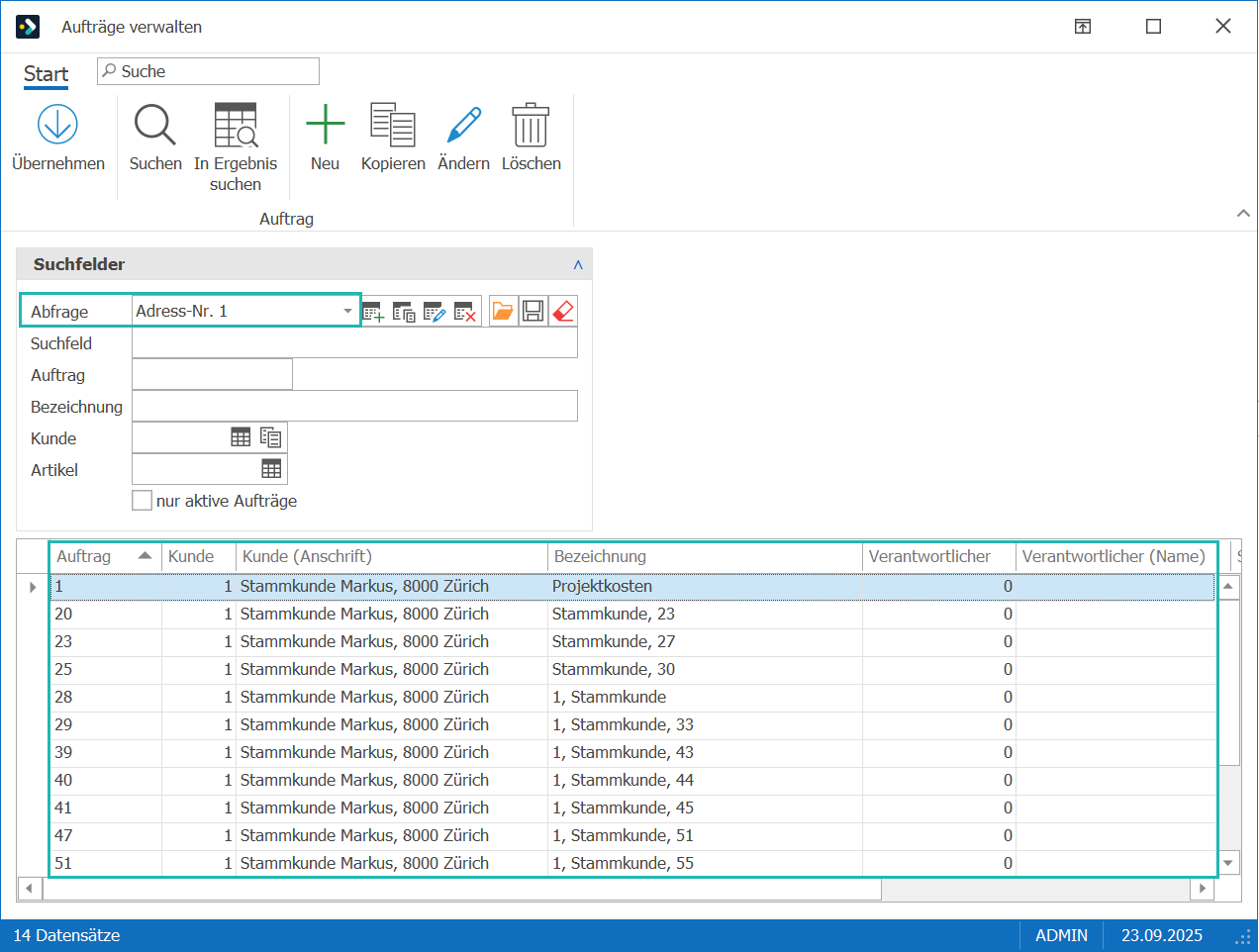
Task: Collapse the Suchfelder panel
Action: coord(578,265)
